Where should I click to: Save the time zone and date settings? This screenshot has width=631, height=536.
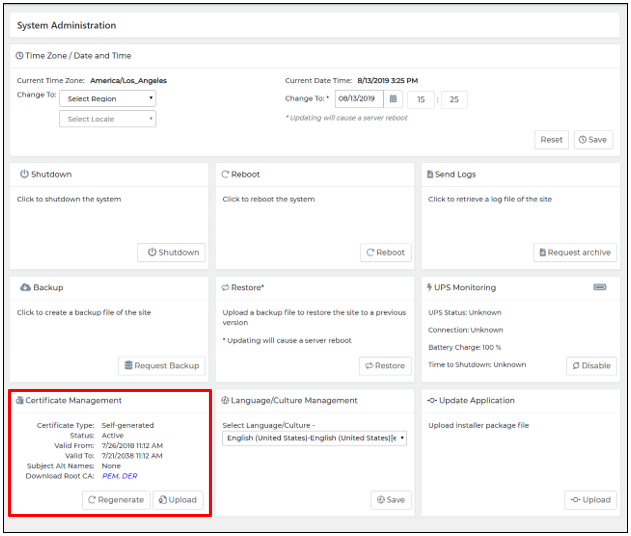pyautogui.click(x=593, y=140)
